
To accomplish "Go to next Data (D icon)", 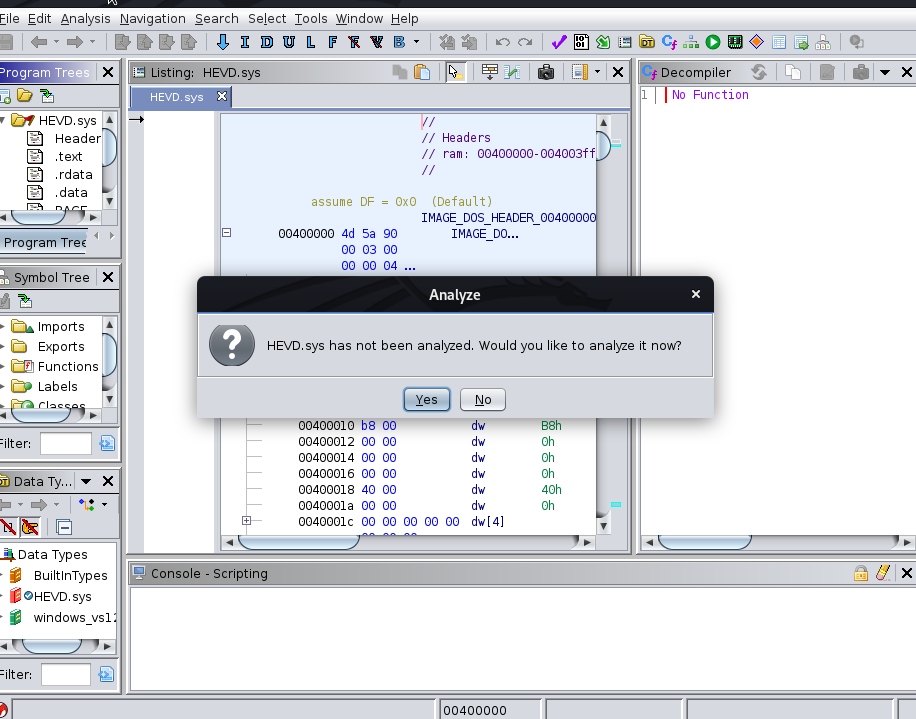I will click(267, 42).
